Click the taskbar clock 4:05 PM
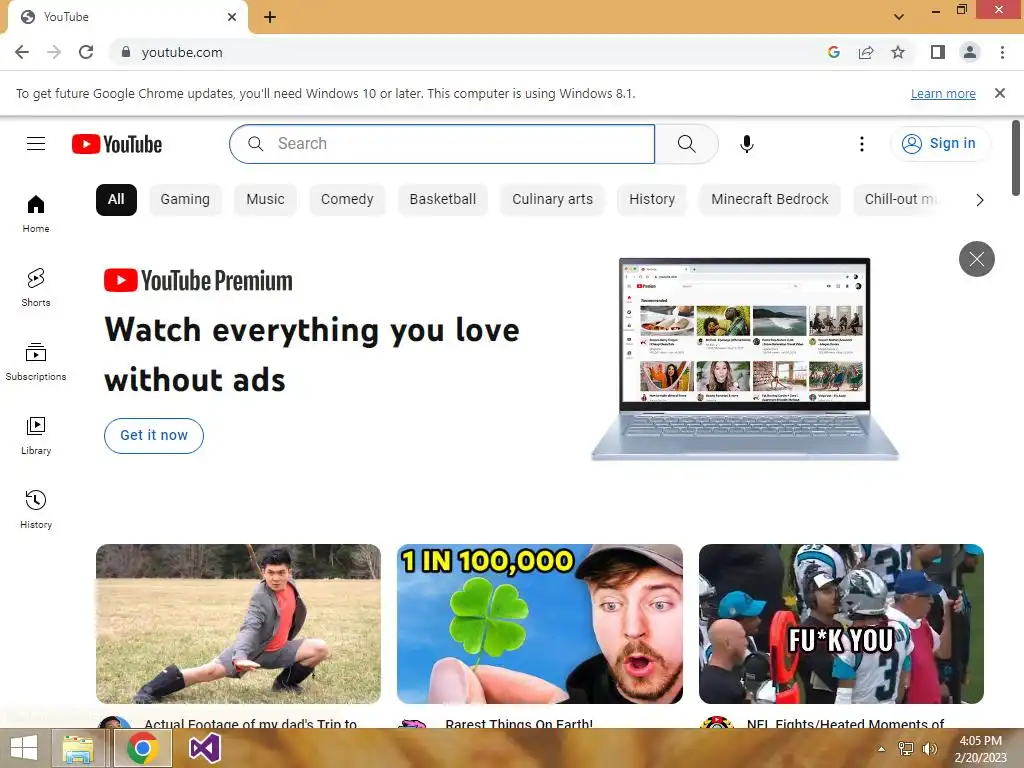This screenshot has height=768, width=1024. tap(980, 741)
